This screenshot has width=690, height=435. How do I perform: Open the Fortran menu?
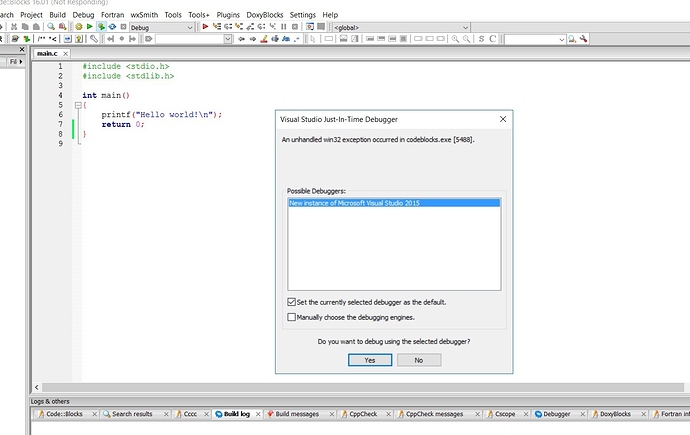coord(112,15)
